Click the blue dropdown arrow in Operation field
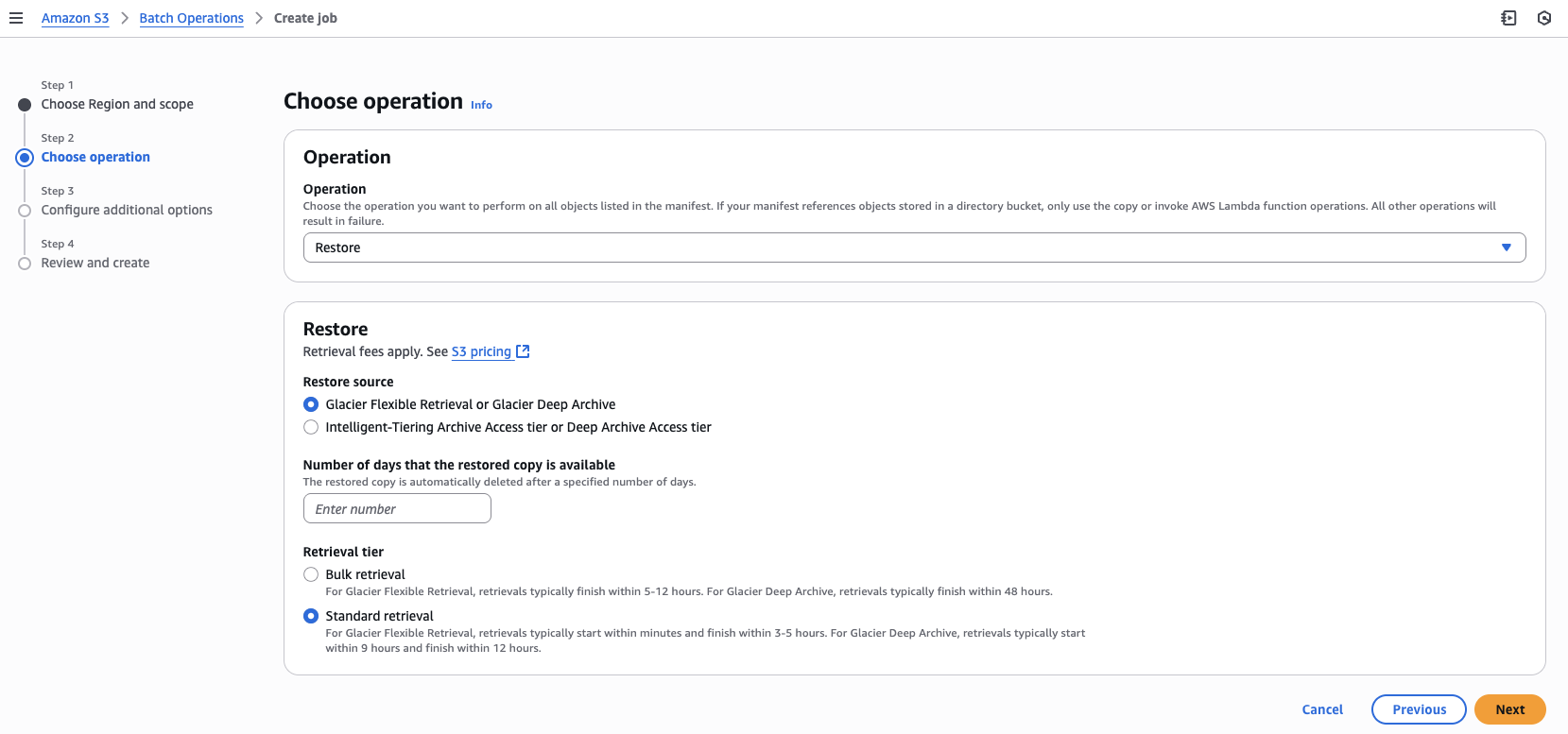The image size is (1568, 734). coord(1507,248)
